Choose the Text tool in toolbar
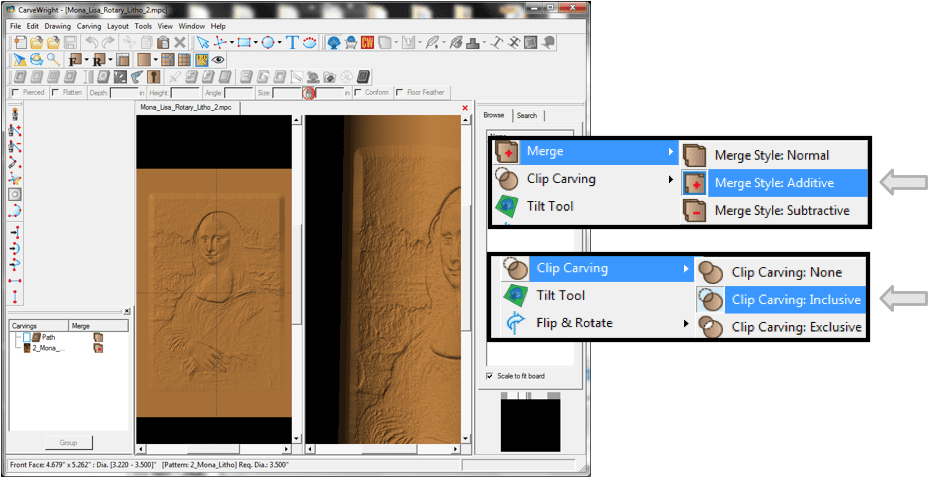Screen dimensions: 930x479 [292, 43]
